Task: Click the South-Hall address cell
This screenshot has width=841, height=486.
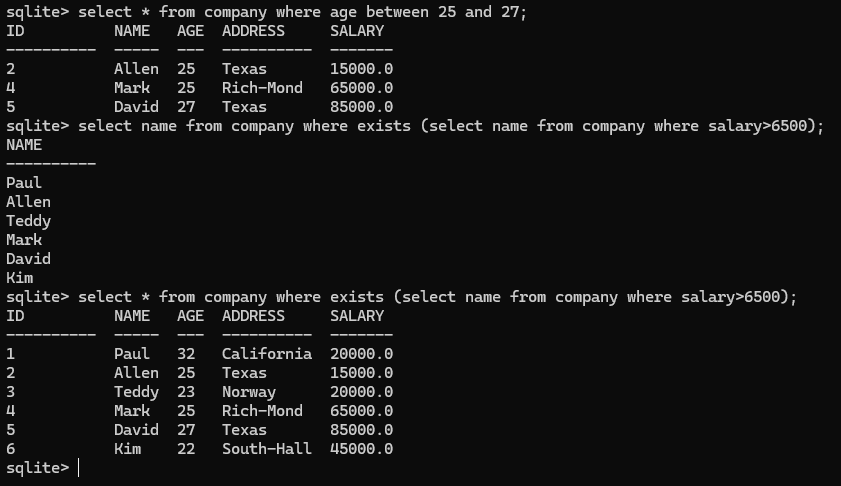Action: pyautogui.click(x=267, y=449)
